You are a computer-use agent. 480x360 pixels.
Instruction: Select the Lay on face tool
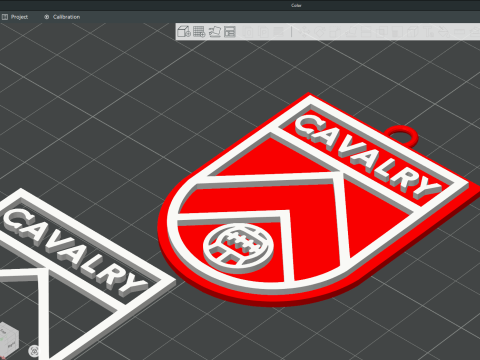point(350,32)
